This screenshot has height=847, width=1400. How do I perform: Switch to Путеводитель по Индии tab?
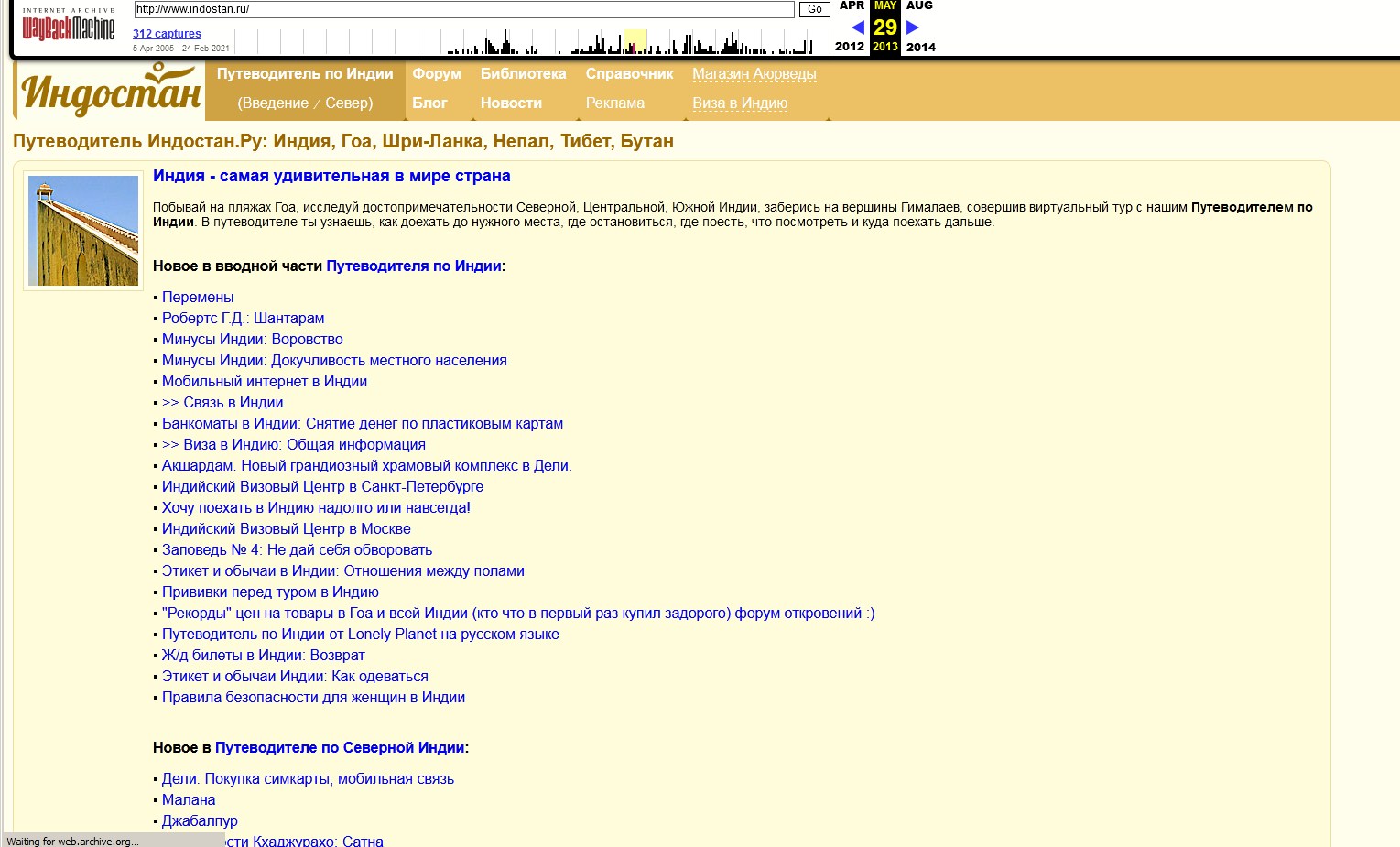coord(305,74)
